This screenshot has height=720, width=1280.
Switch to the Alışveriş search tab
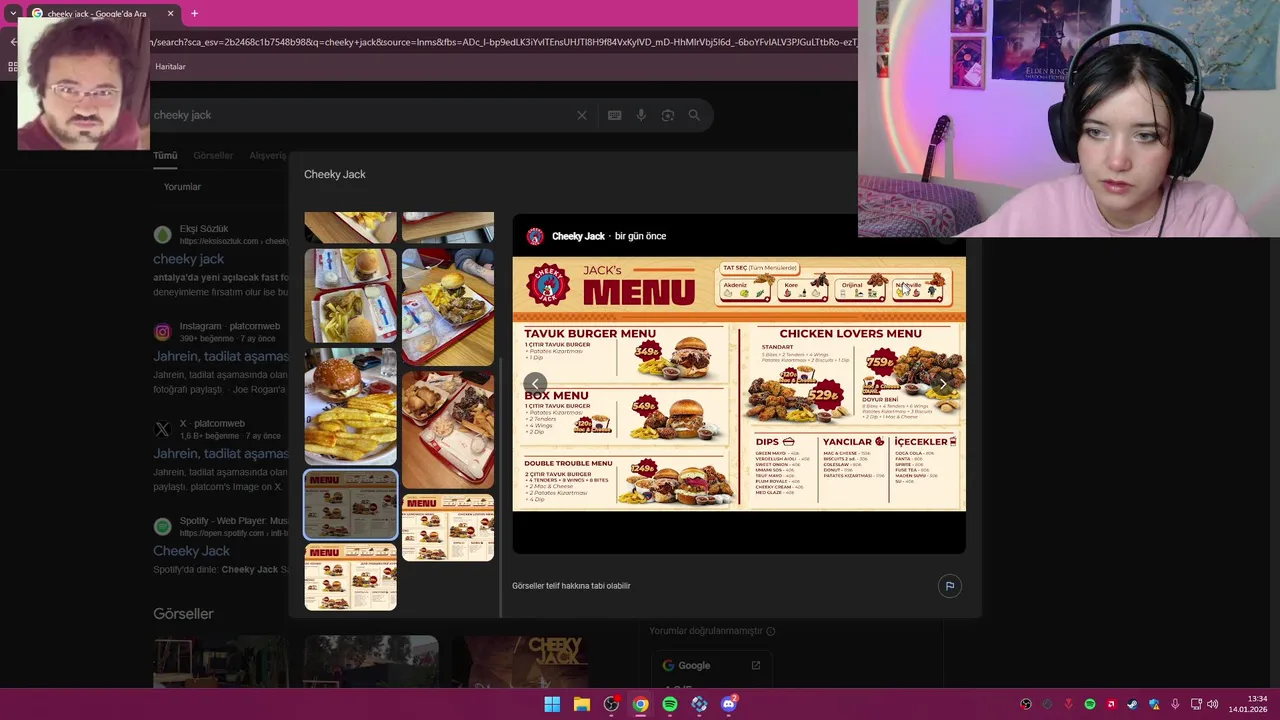click(x=267, y=156)
